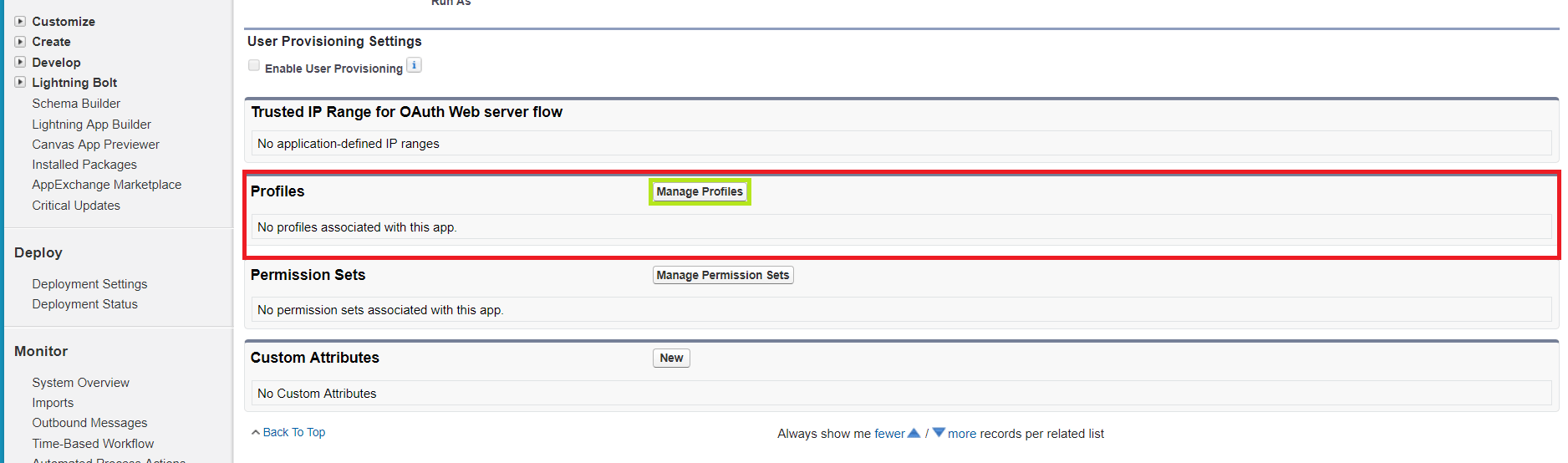Expand the Lightning Bolt section arrow

click(20, 83)
